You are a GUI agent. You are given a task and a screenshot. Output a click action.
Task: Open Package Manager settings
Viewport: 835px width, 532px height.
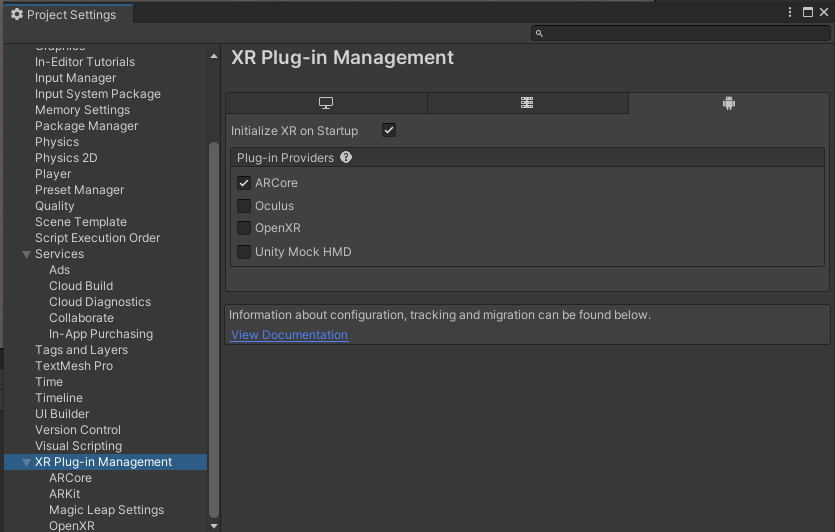(x=87, y=126)
